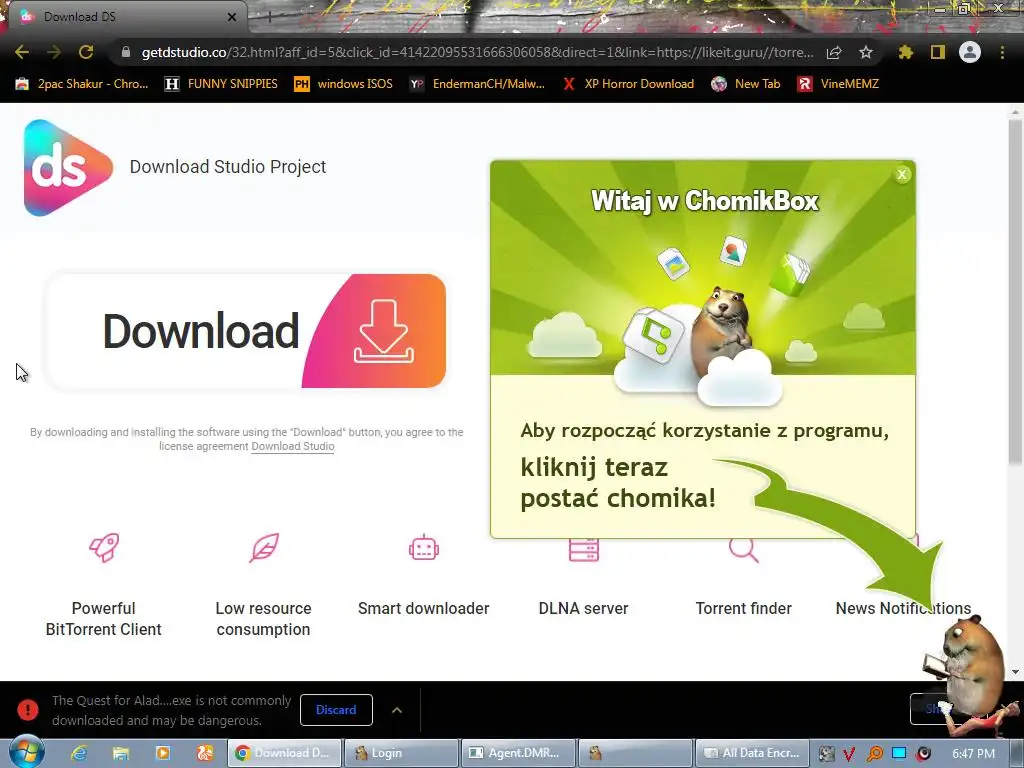Open EndermanCH/Malw... bookmark
Viewport: 1024px width, 768px height.
[x=477, y=84]
